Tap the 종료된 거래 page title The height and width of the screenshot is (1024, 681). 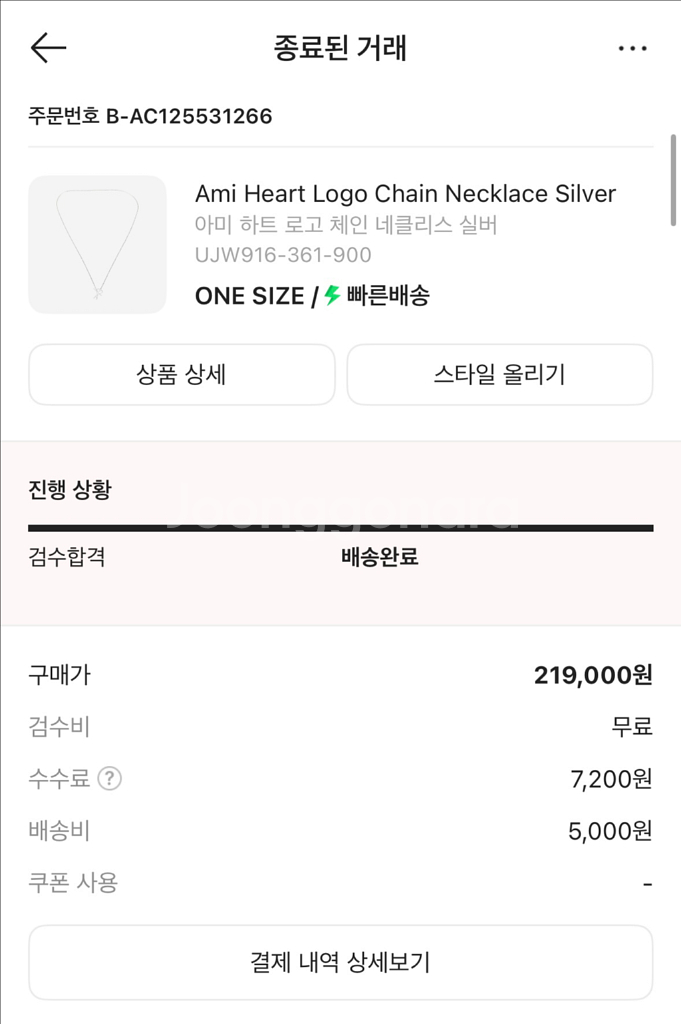tap(340, 48)
